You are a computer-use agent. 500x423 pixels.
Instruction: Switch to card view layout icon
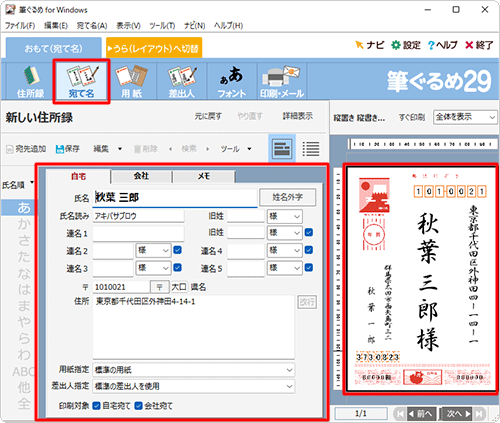pyautogui.click(x=282, y=148)
